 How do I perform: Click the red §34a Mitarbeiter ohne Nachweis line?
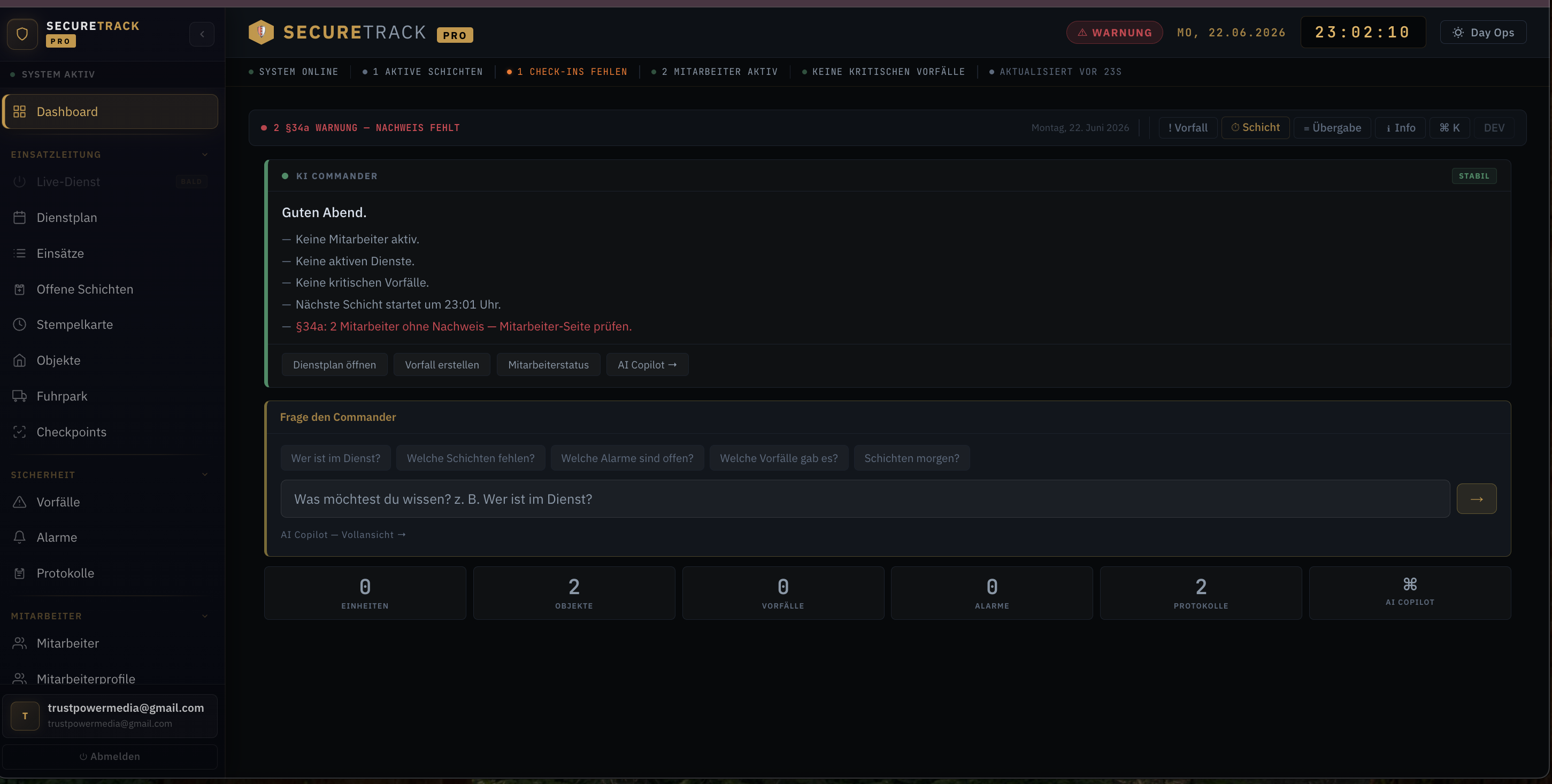(x=463, y=326)
